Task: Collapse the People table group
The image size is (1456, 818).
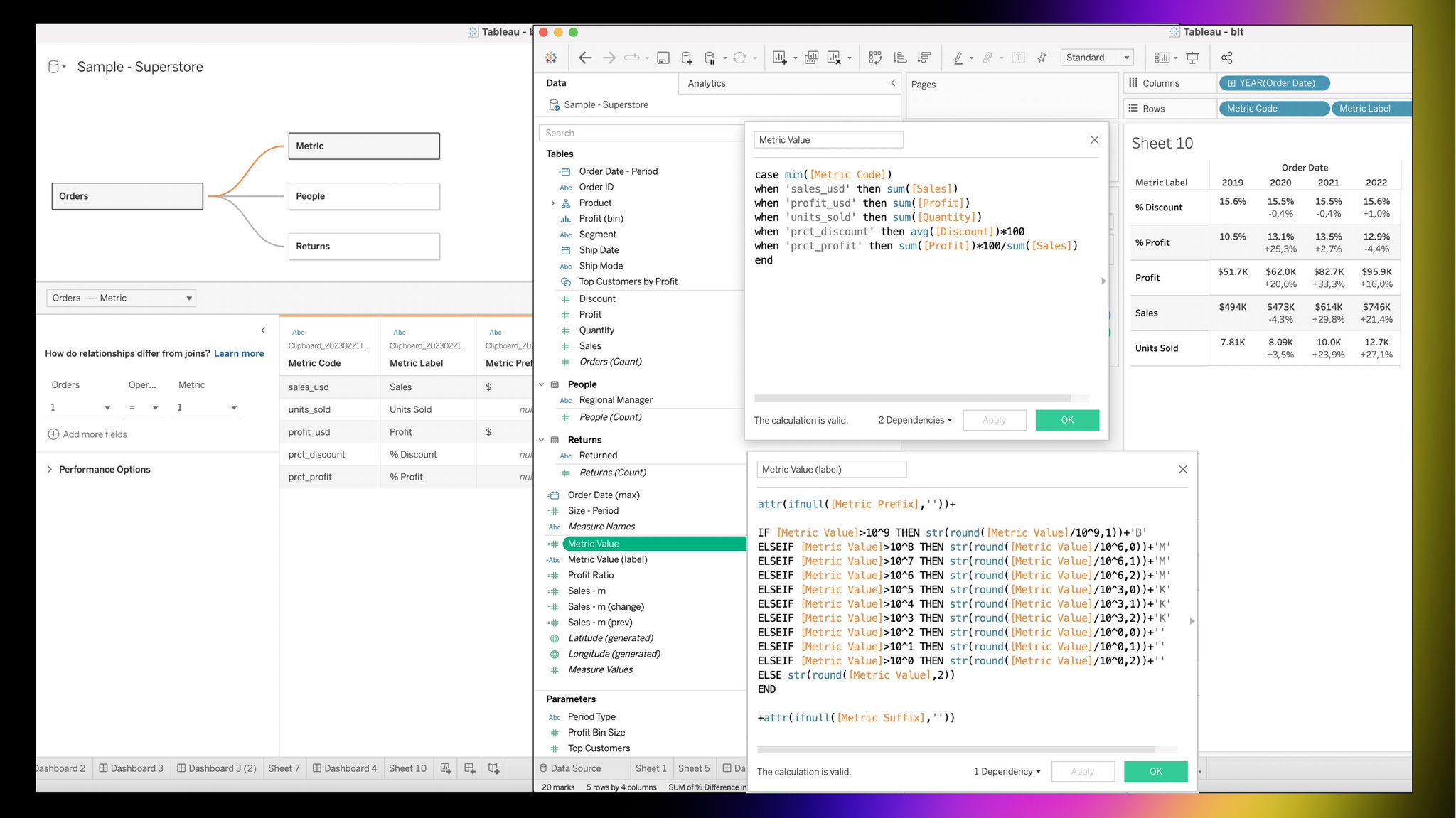Action: coord(542,384)
